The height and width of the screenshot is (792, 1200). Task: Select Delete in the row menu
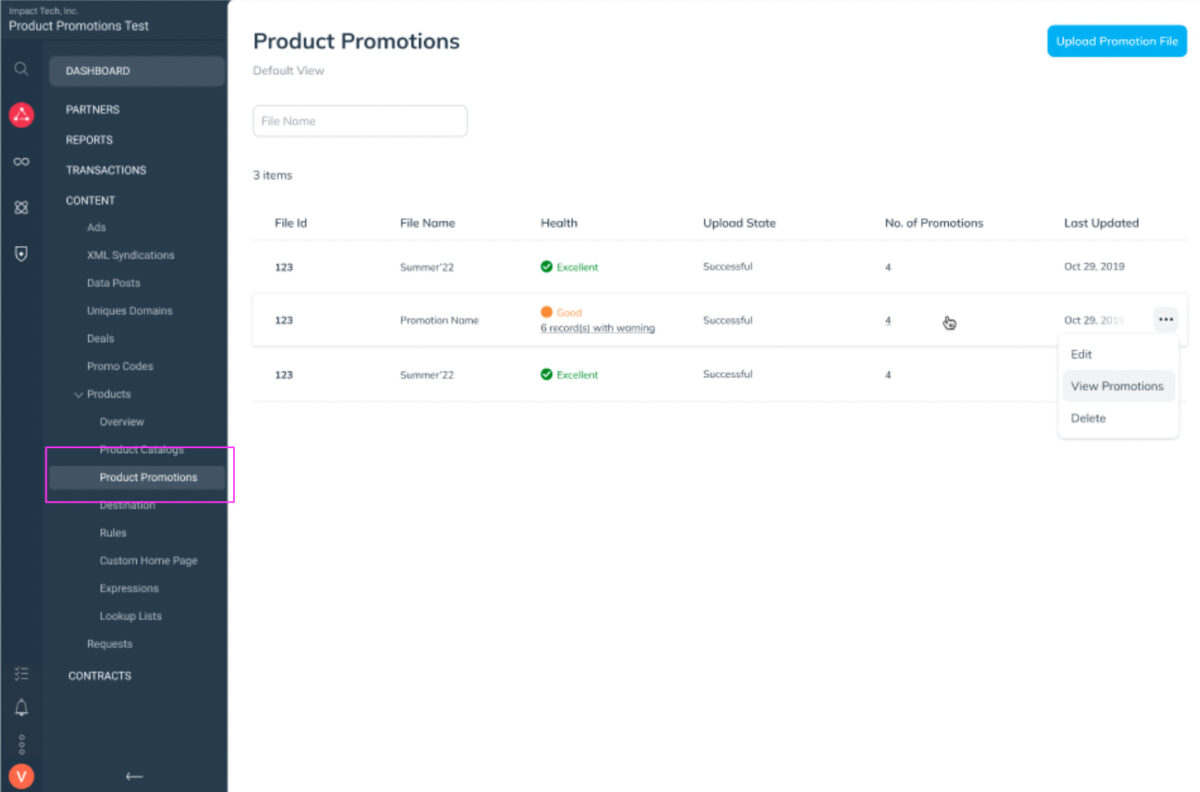pos(1088,418)
